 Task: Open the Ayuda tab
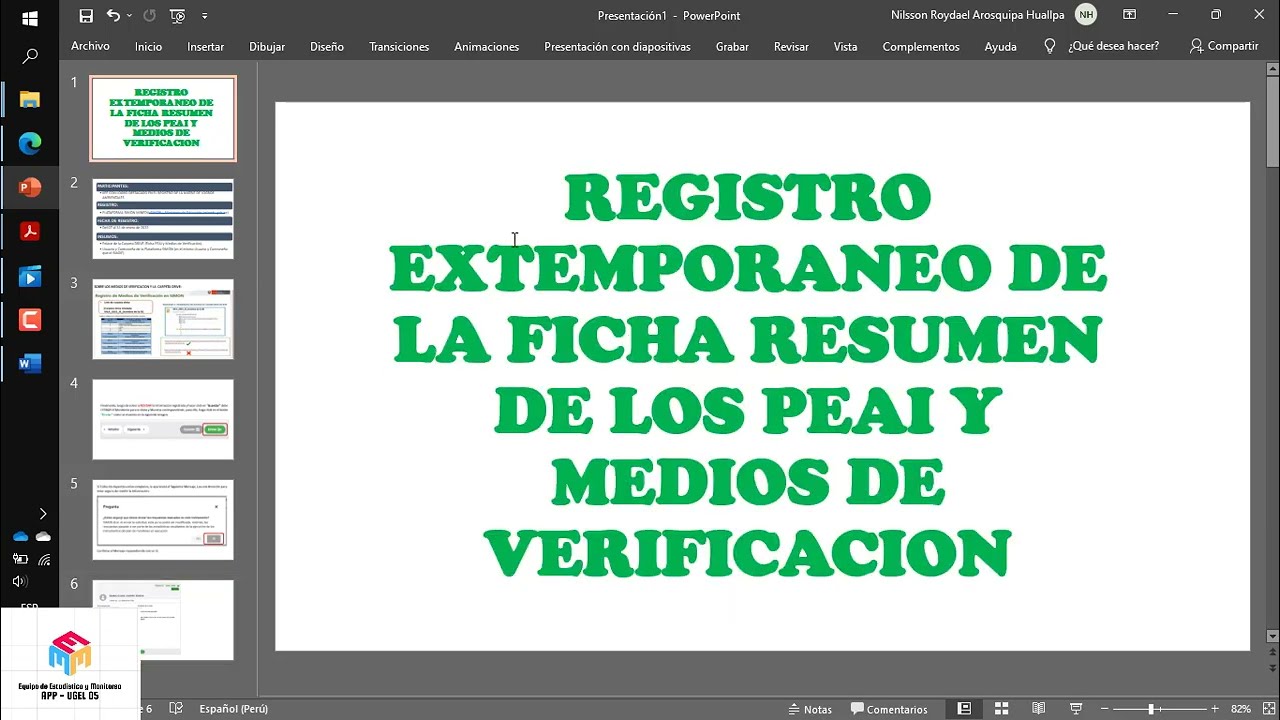click(1000, 46)
